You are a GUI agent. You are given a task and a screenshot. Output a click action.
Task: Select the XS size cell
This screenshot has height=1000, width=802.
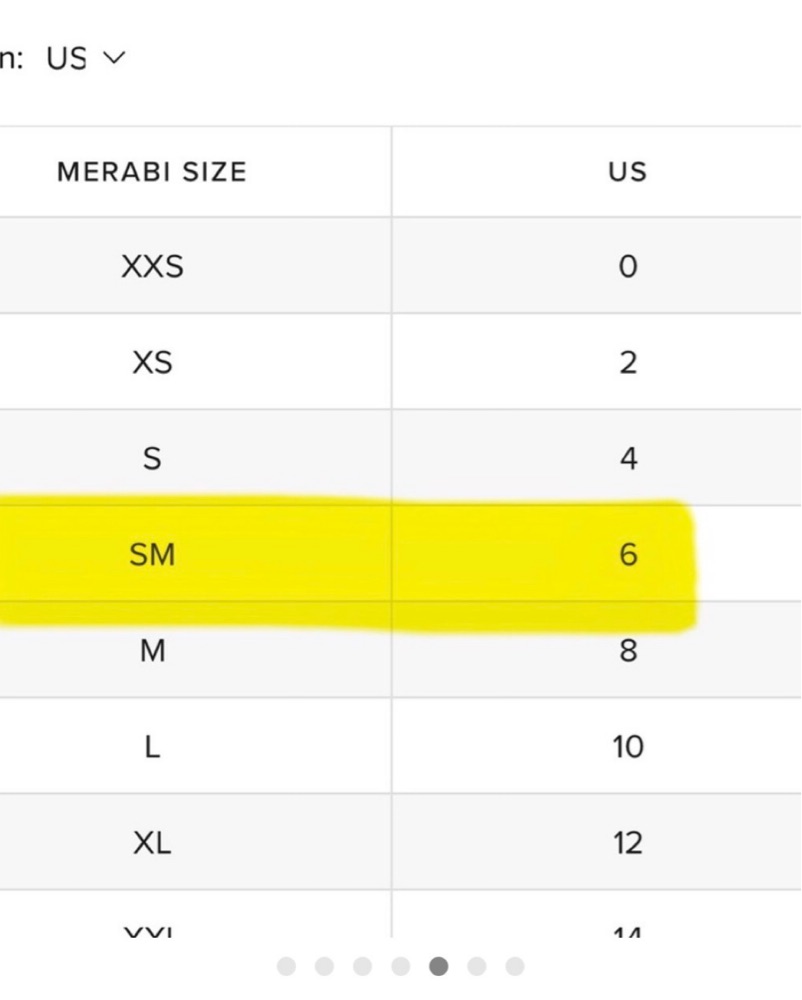coord(152,362)
